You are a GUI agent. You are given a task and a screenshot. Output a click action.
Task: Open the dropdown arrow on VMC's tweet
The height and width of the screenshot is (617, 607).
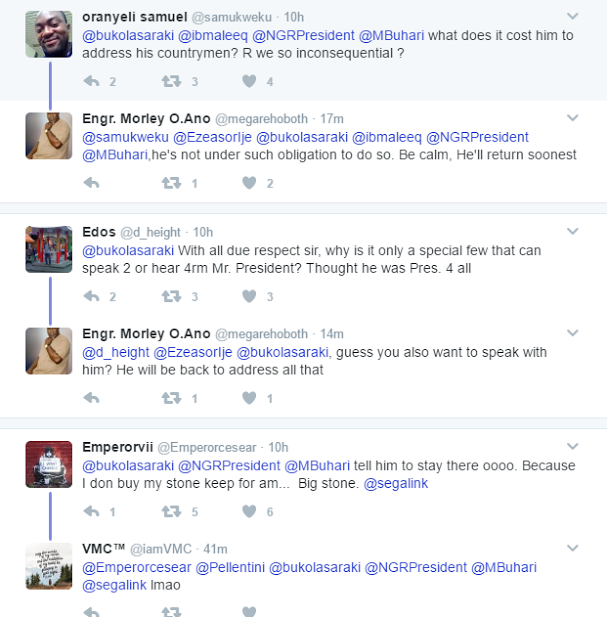tap(572, 548)
